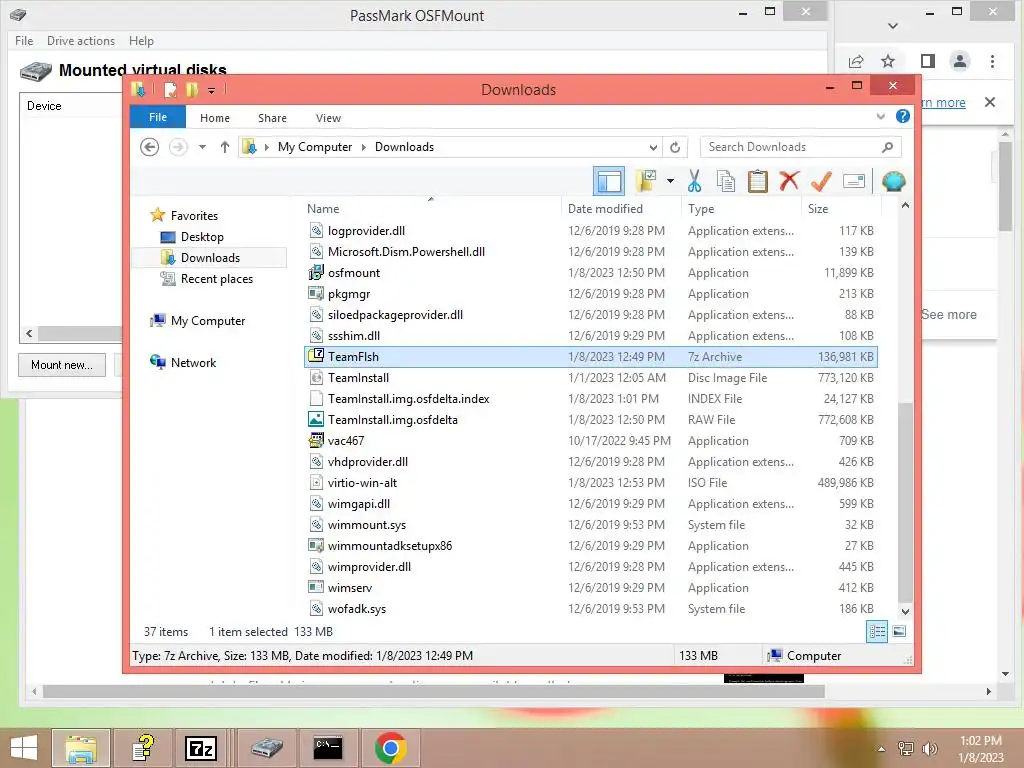1024x768 pixels.
Task: Click the volume tray icon
Action: pyautogui.click(x=929, y=748)
